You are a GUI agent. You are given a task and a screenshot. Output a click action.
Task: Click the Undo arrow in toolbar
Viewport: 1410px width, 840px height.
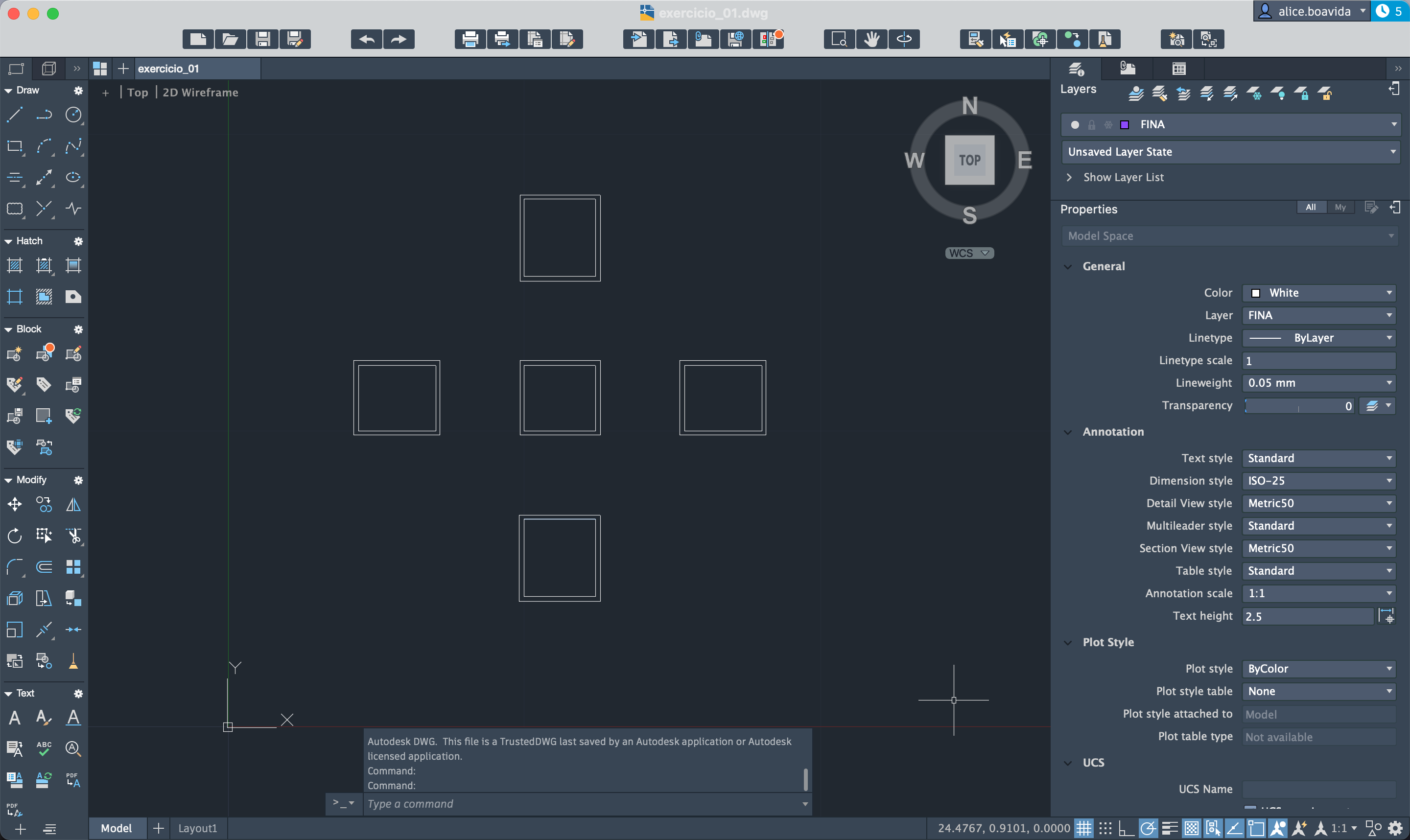[x=367, y=39]
